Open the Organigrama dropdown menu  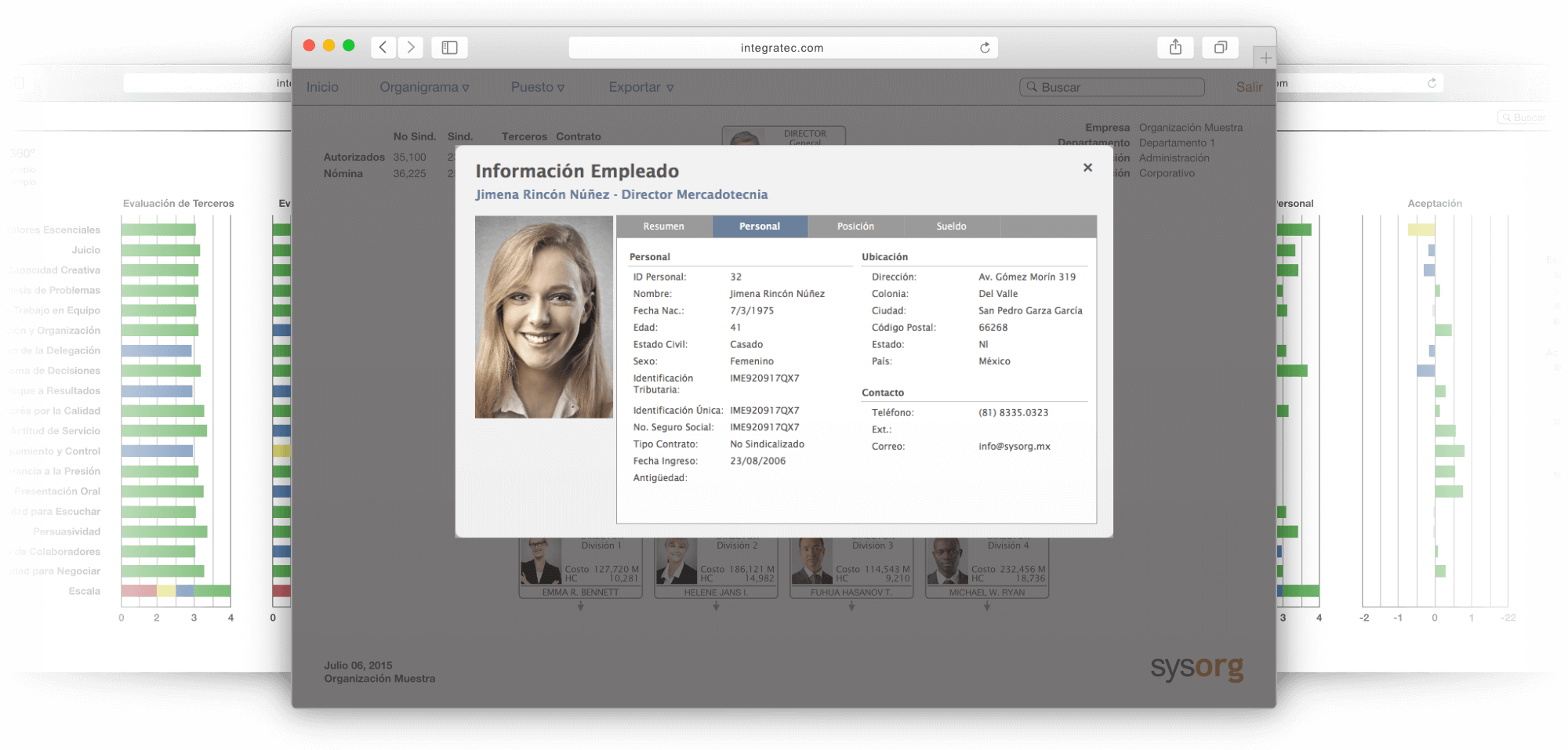pos(424,87)
